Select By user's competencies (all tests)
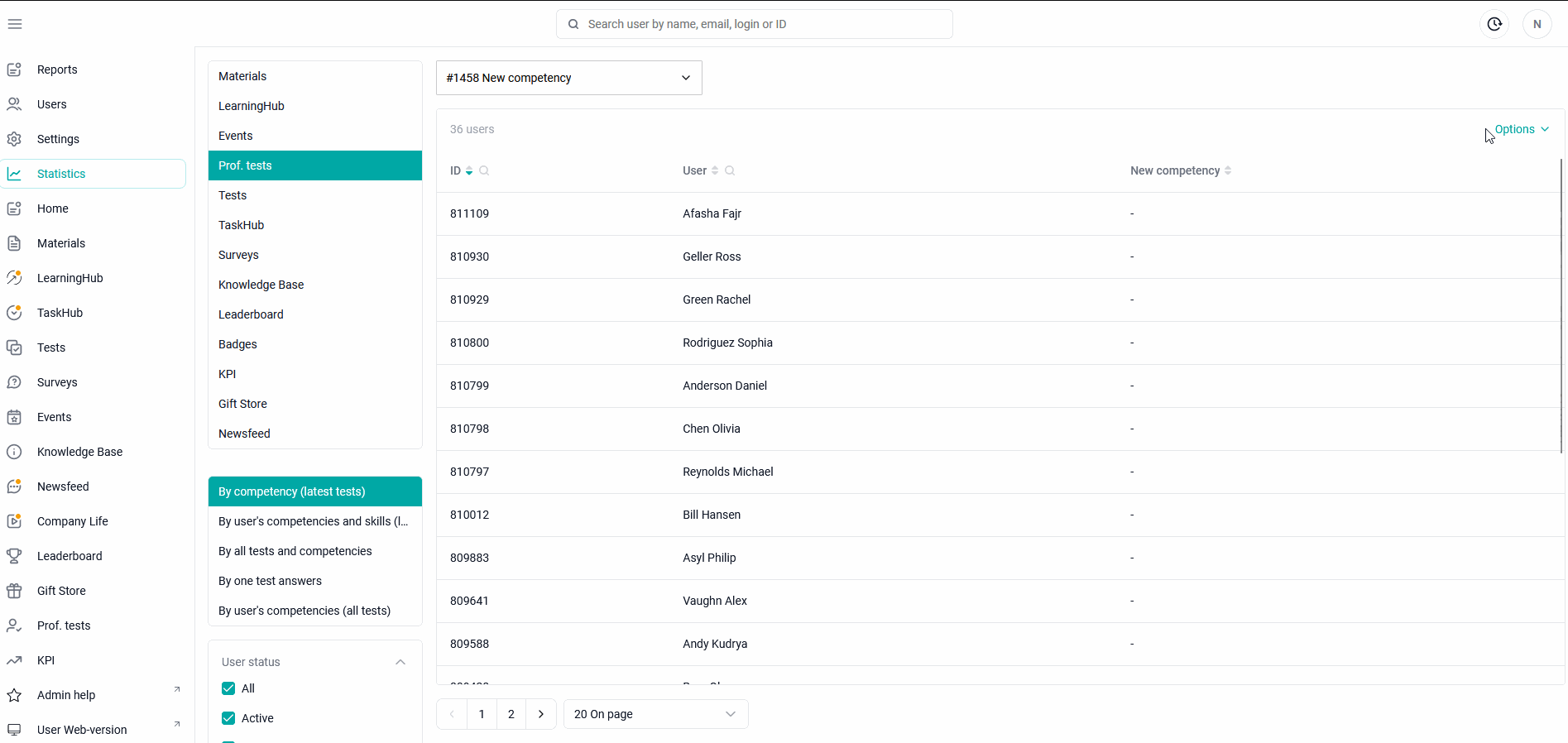The width and height of the screenshot is (1568, 743). pos(315,611)
